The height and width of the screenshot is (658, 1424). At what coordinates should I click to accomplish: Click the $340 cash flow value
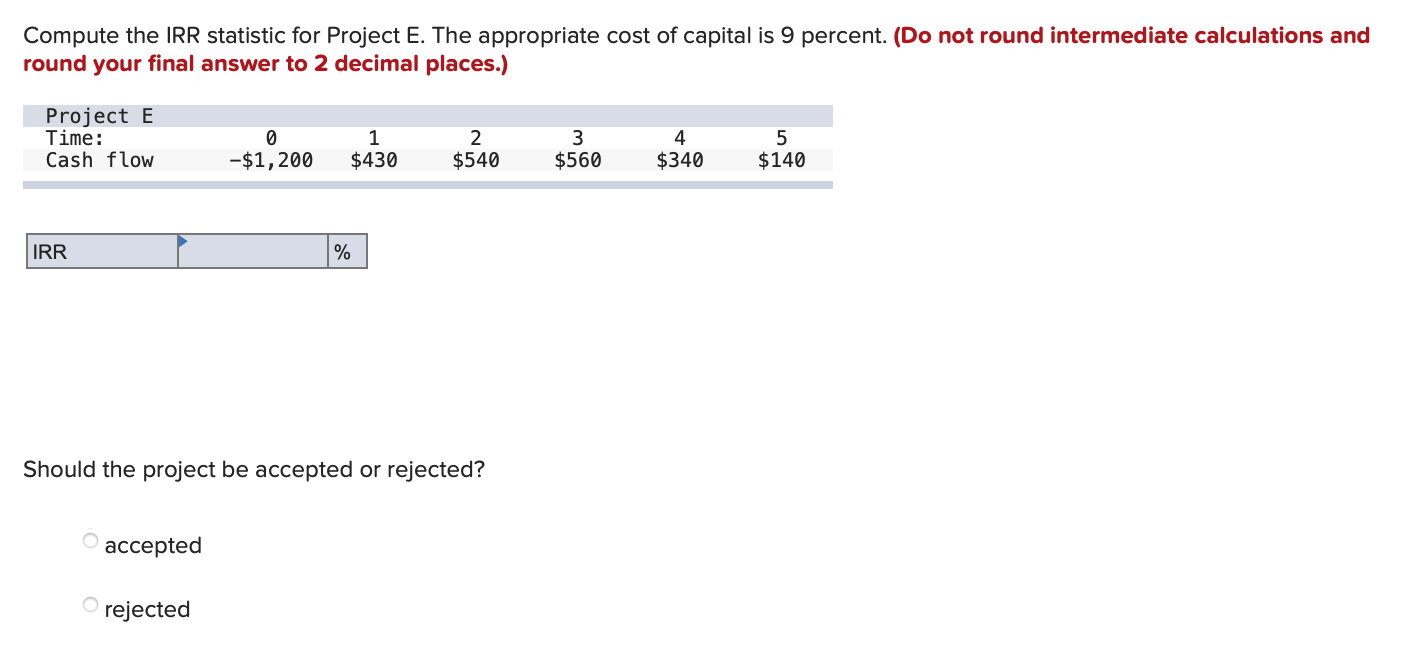680,160
